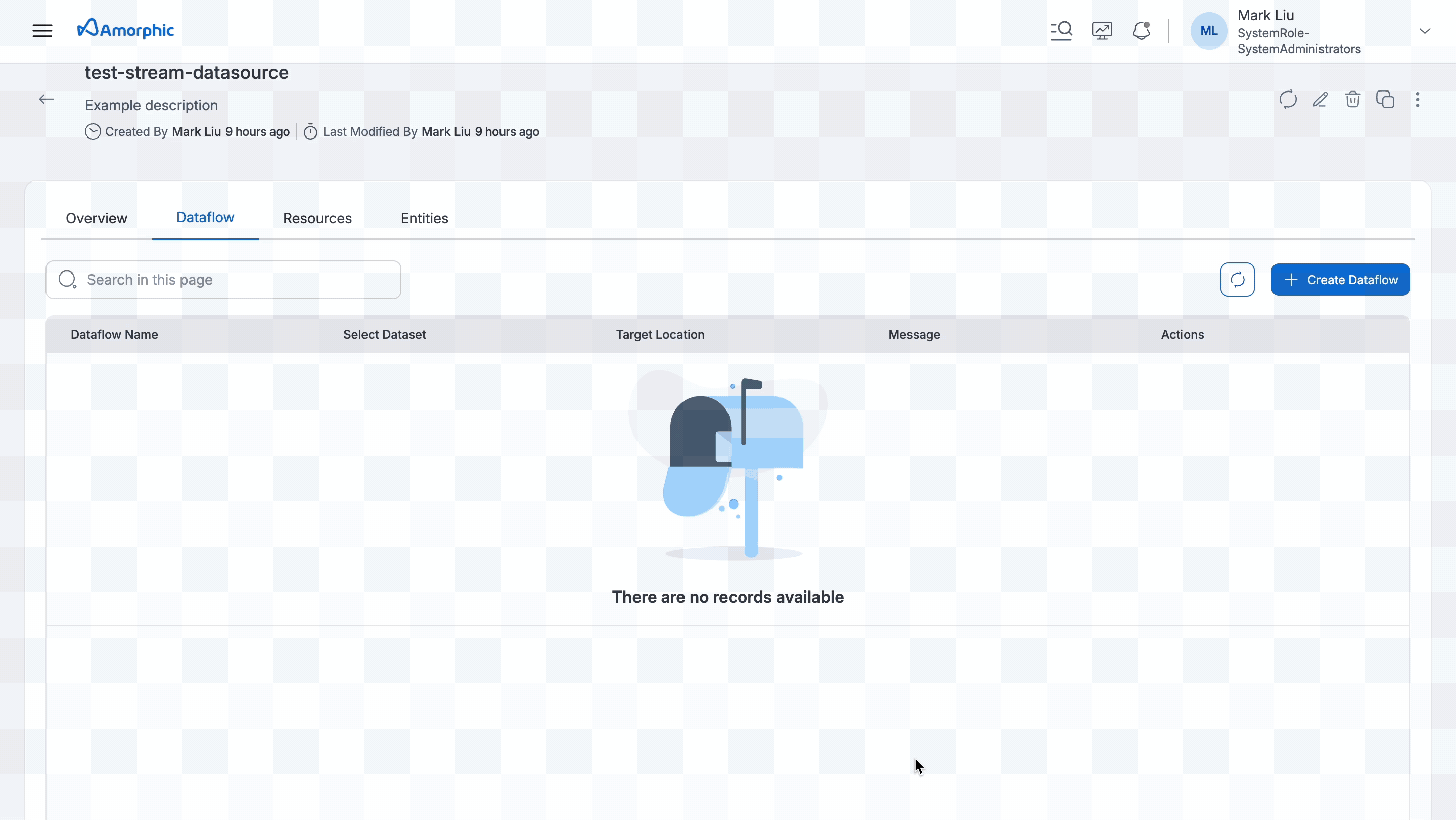The height and width of the screenshot is (820, 1456).
Task: View notifications via bell icon
Action: pyautogui.click(x=1141, y=30)
